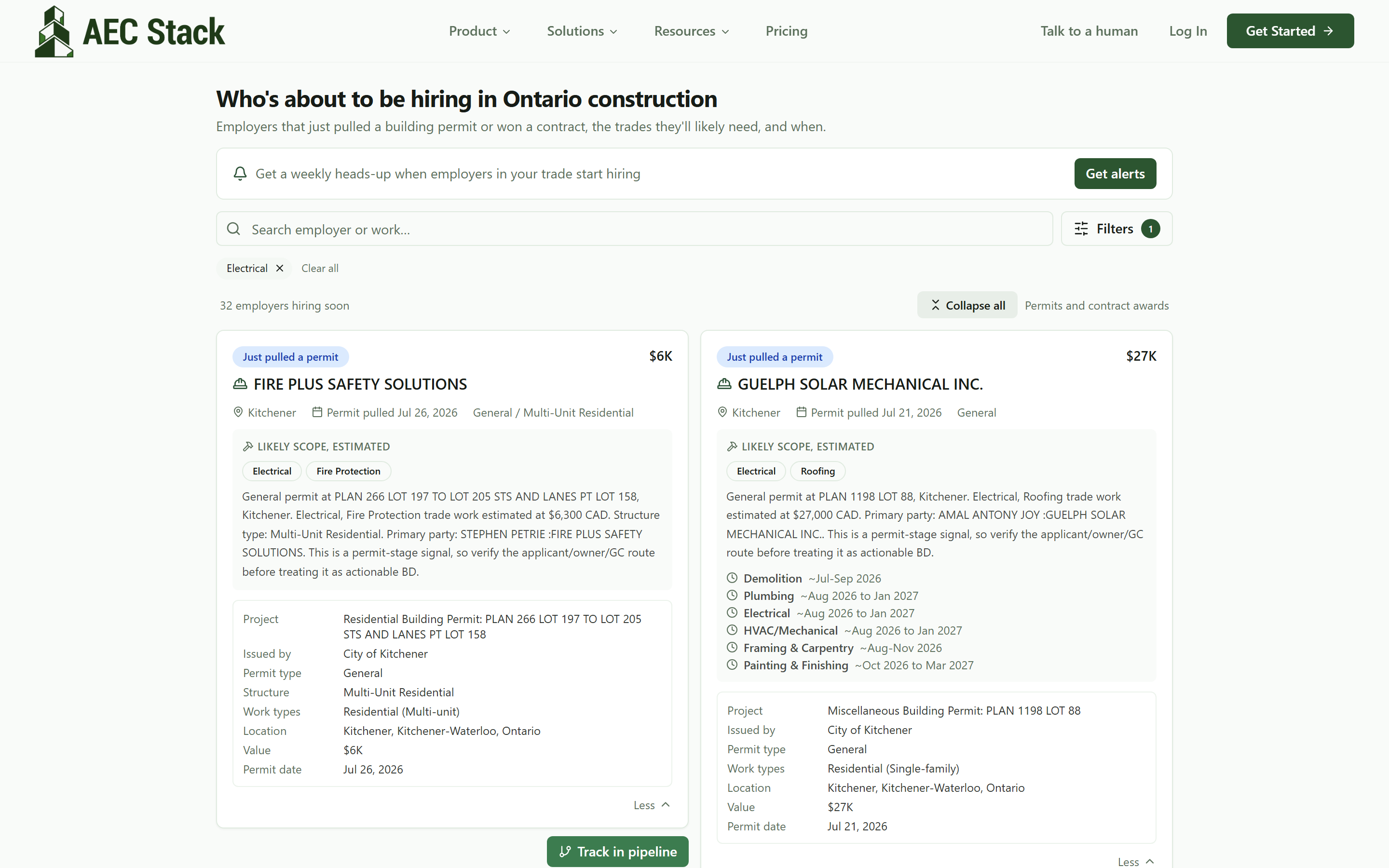Screen dimensions: 1389x868
Task: Click Multi-Unit Residential structure value
Action: pos(398,692)
